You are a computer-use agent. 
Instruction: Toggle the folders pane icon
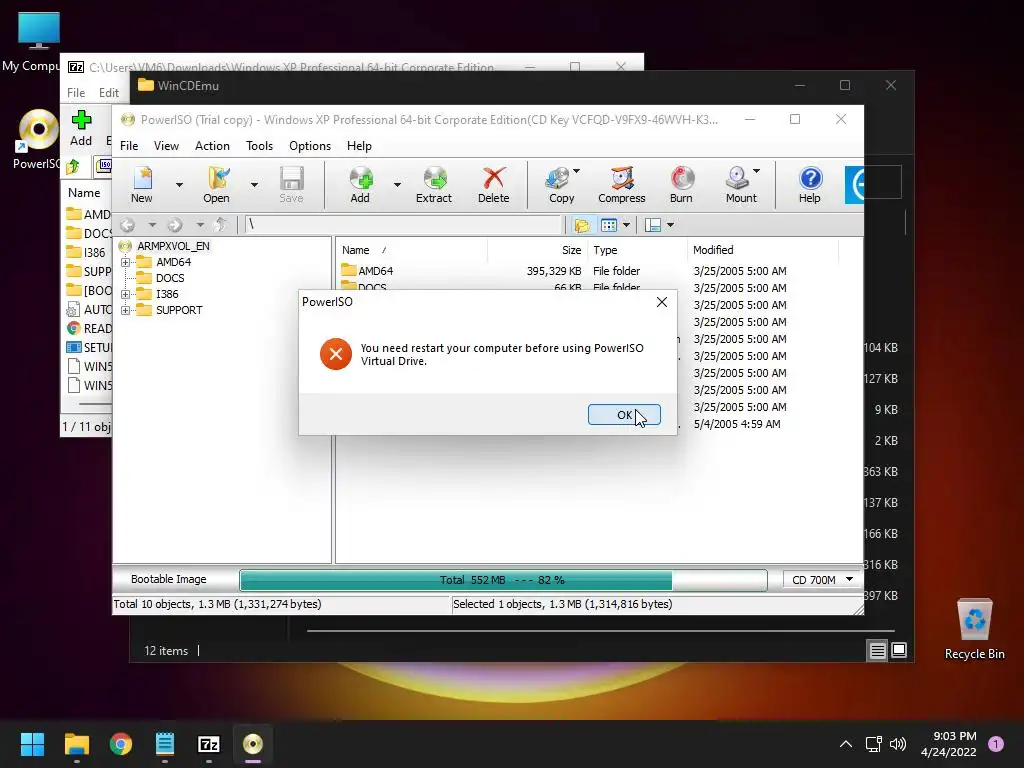click(582, 225)
